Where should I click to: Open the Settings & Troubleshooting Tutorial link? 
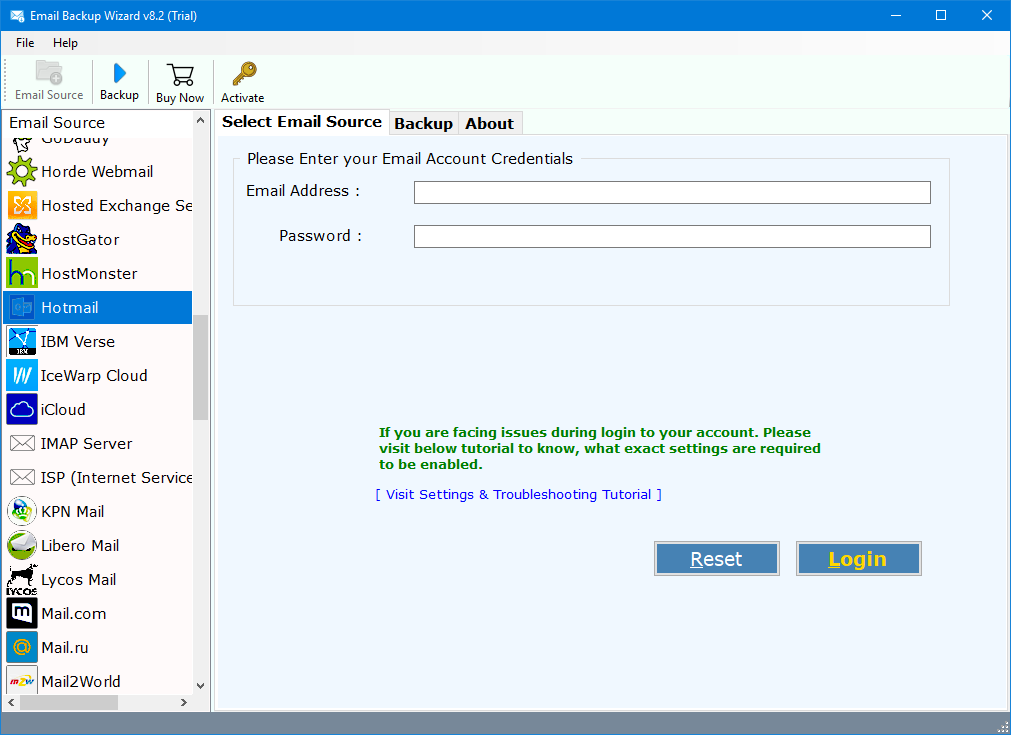point(518,494)
